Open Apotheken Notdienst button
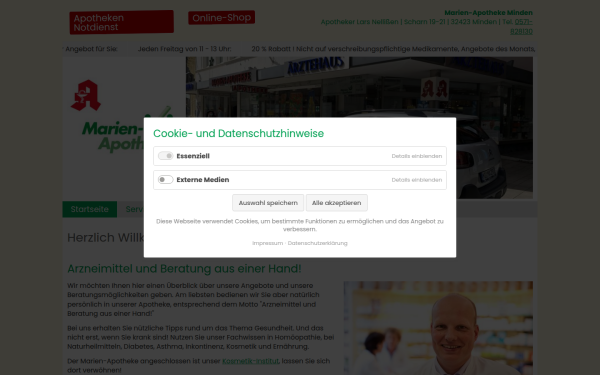The image size is (600, 375). (x=121, y=22)
